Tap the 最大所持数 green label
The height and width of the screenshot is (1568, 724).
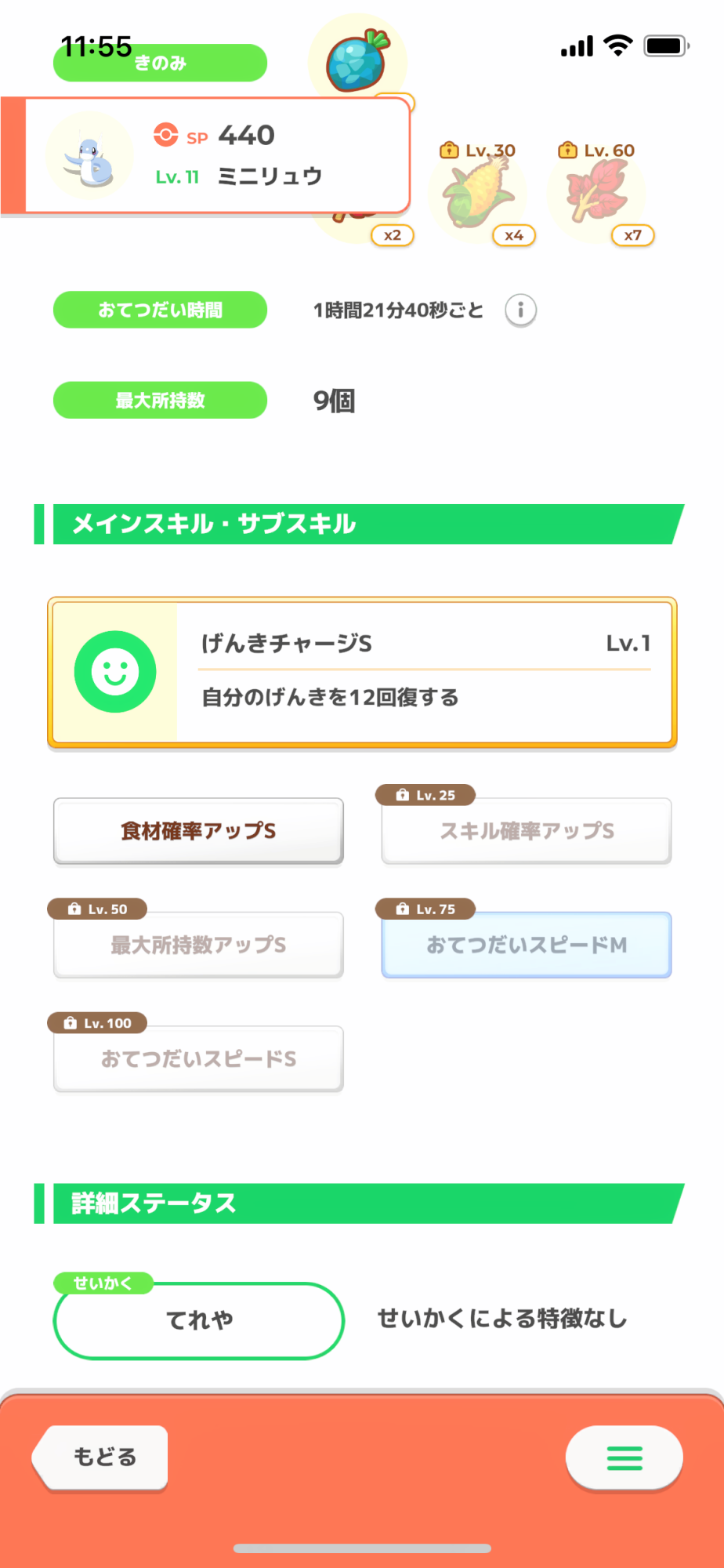tap(160, 400)
